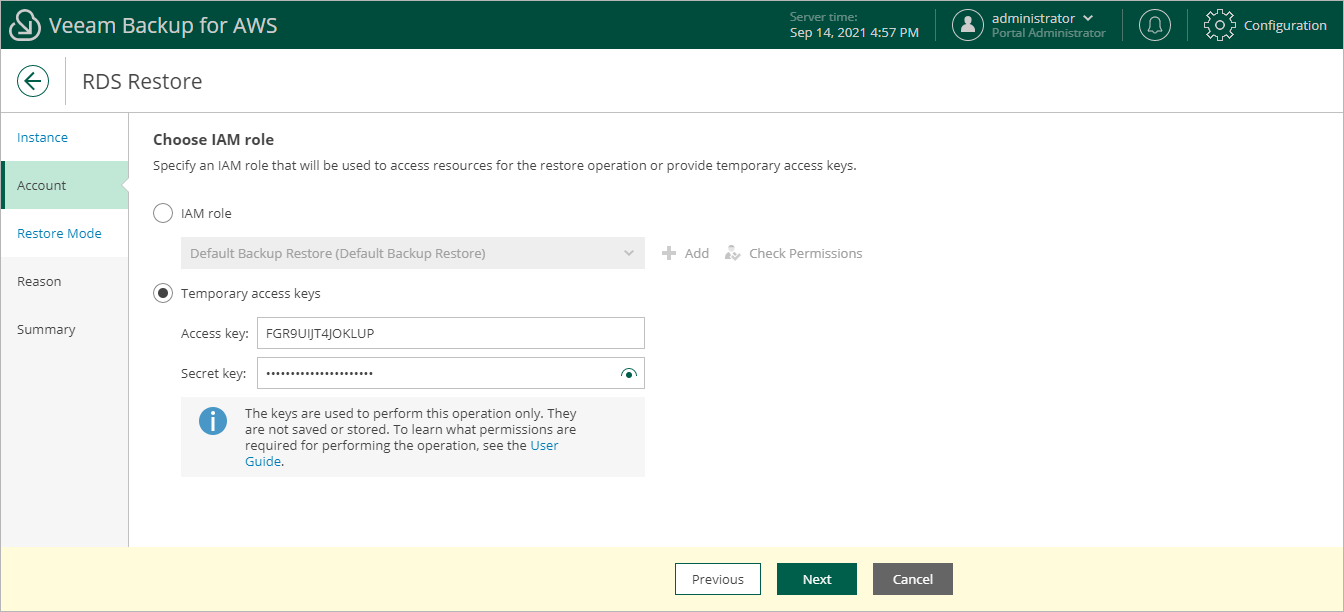Click the Configuration gear icon

click(1219, 25)
